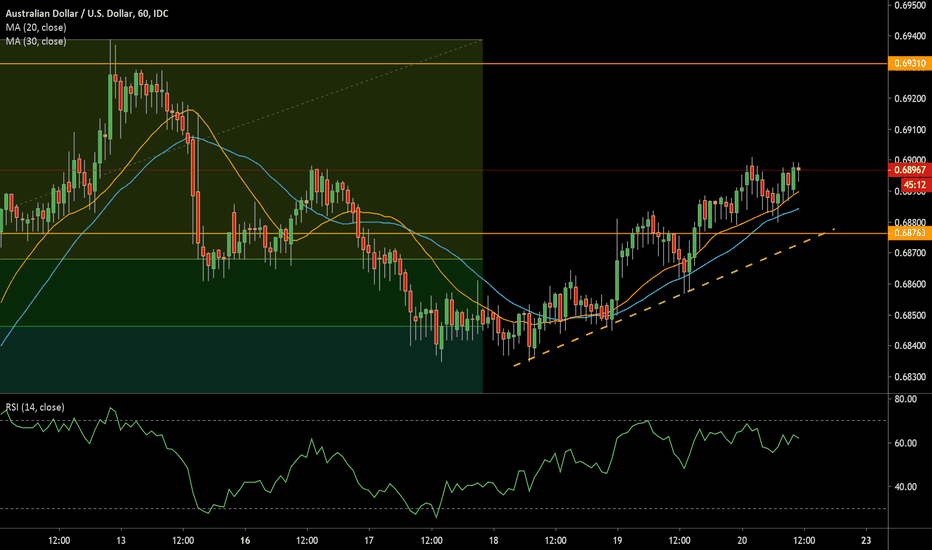Click the 40.00 level on RSI scale
The width and height of the screenshot is (932, 550).
[908, 487]
